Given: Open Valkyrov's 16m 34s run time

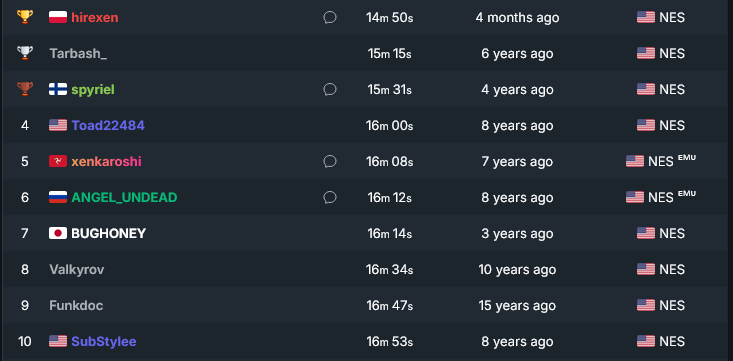Looking at the screenshot, I should click(389, 269).
